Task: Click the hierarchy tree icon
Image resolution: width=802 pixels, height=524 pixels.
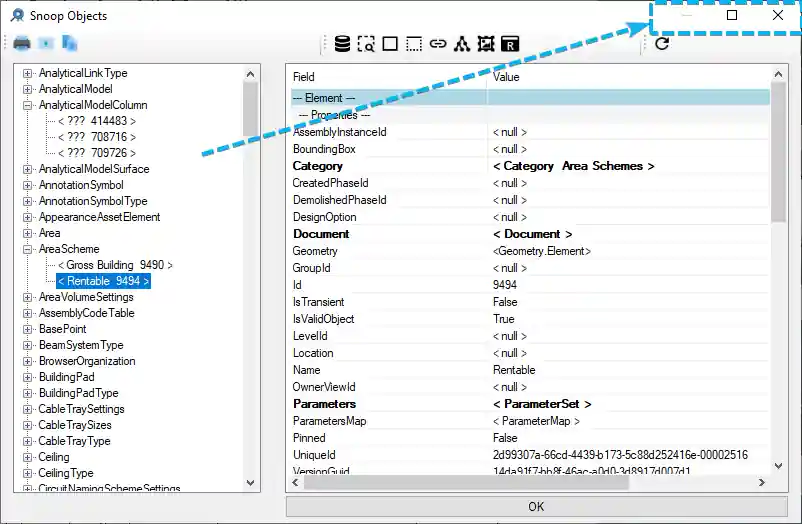Action: pyautogui.click(x=461, y=44)
